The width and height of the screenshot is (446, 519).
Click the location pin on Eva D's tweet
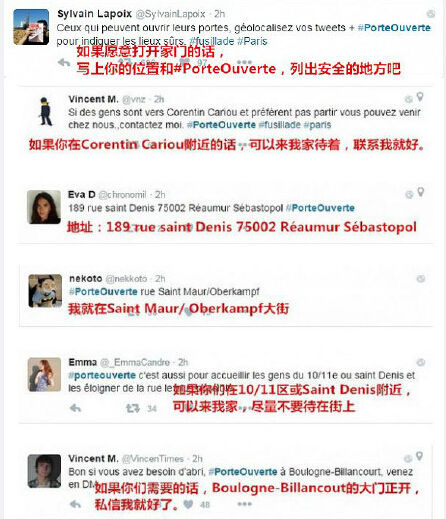[x=421, y=192]
